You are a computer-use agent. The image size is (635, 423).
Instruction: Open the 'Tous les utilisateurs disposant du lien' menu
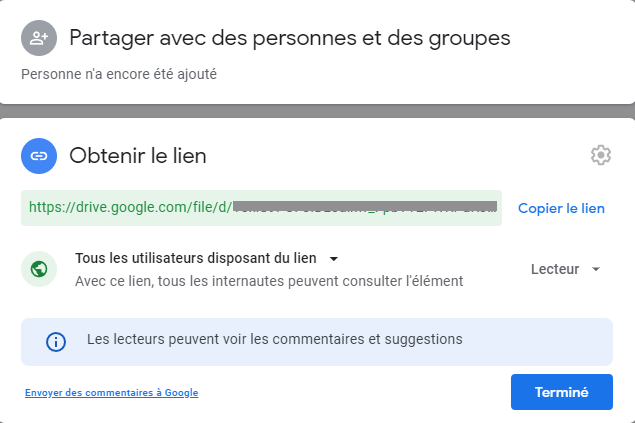[x=207, y=258]
